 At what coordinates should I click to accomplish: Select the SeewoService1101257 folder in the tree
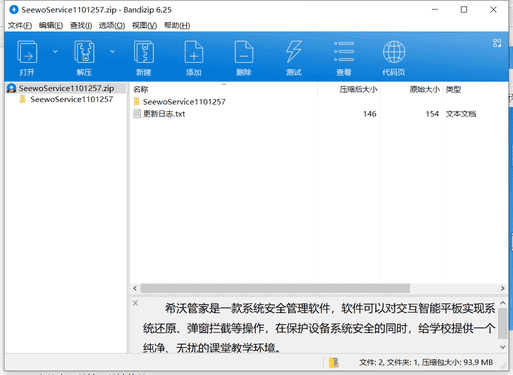(x=72, y=99)
